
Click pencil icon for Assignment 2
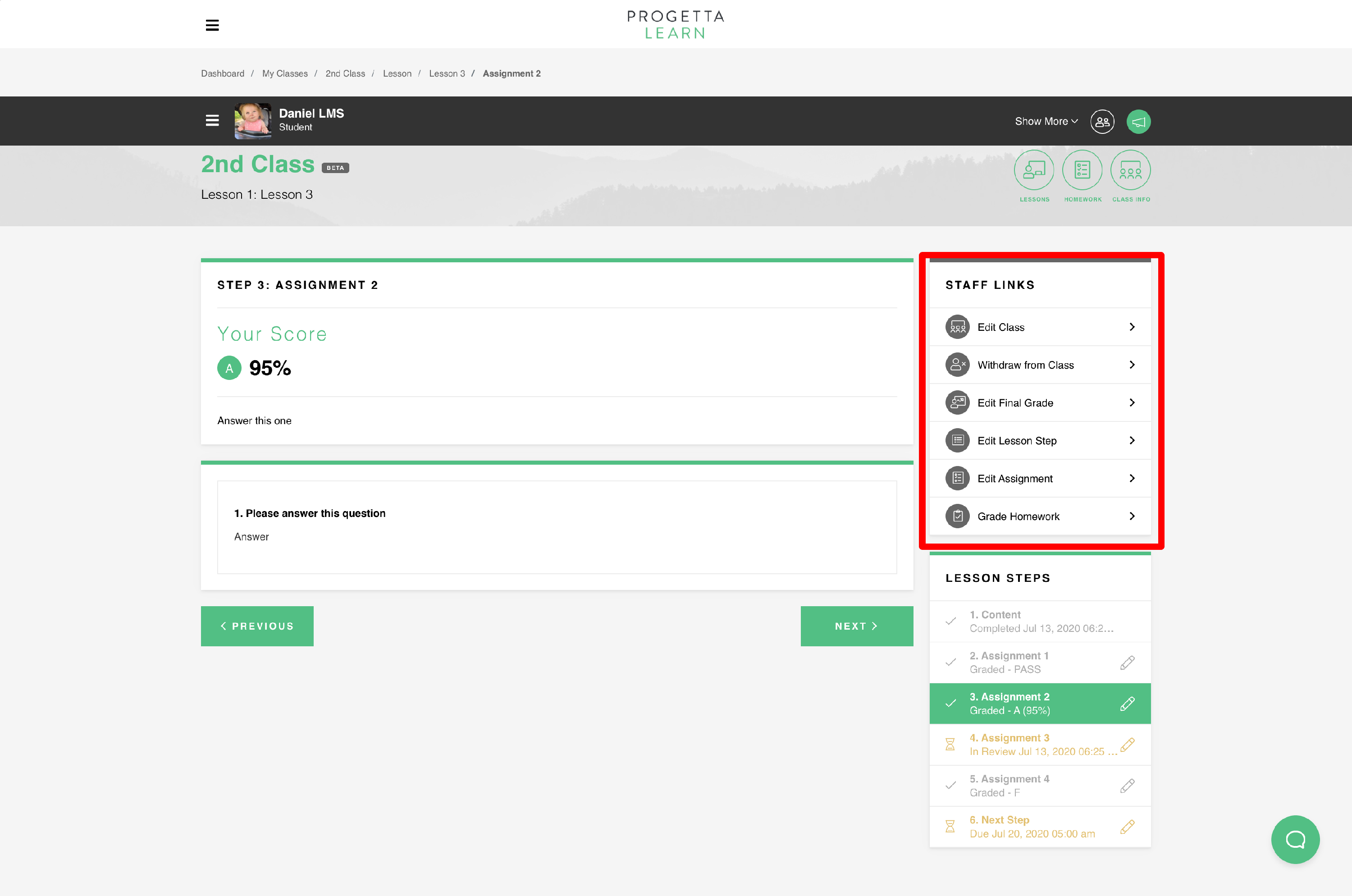(x=1128, y=704)
